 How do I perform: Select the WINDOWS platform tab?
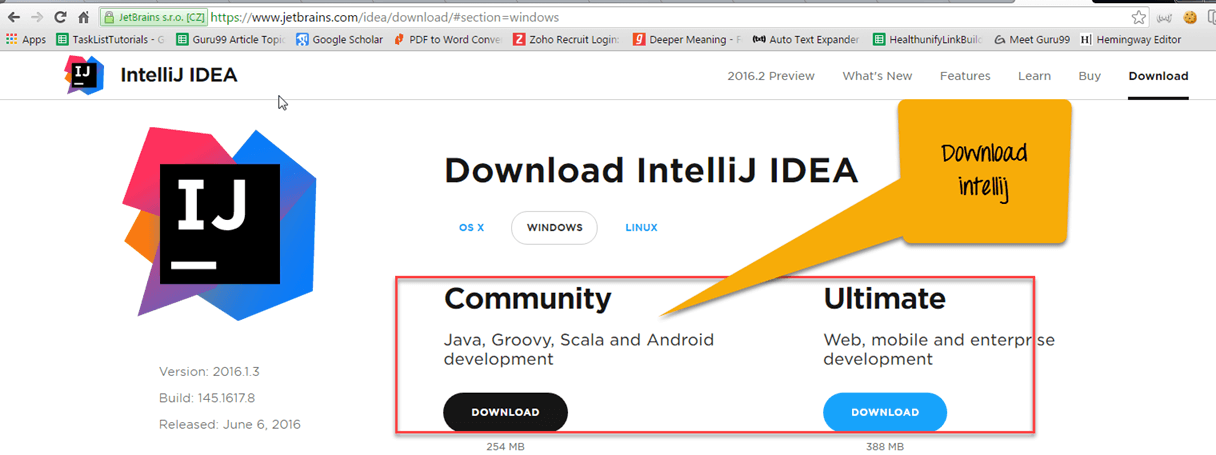(x=554, y=228)
